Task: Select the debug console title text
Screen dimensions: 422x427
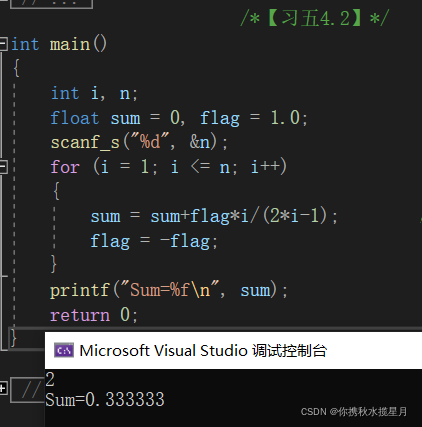Action: click(x=203, y=351)
